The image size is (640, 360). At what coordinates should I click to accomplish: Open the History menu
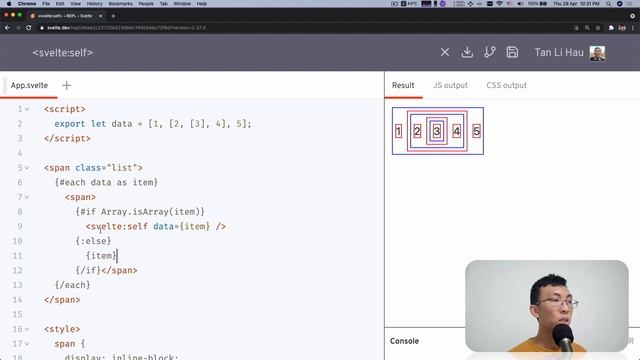pos(94,4)
